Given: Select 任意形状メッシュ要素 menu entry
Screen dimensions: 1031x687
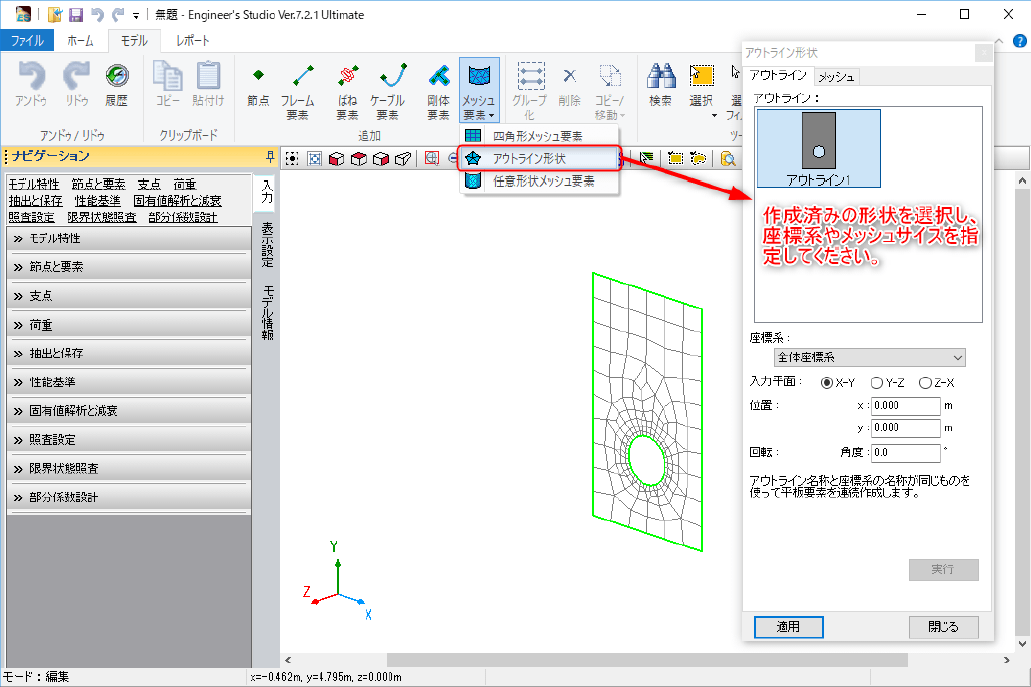Looking at the screenshot, I should [x=539, y=181].
